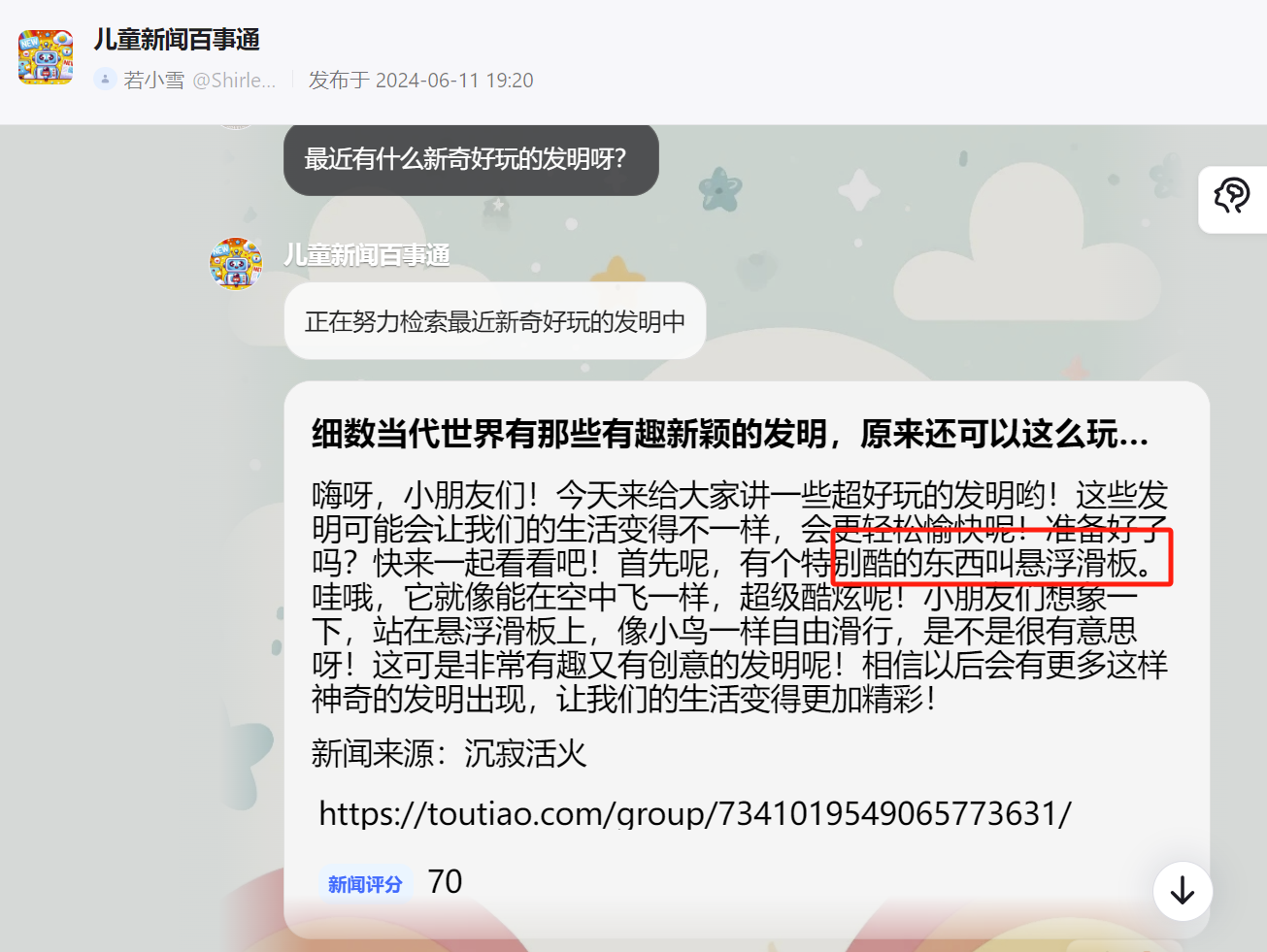
Task: Click the small user icon beside 若小雪
Action: [x=105, y=80]
